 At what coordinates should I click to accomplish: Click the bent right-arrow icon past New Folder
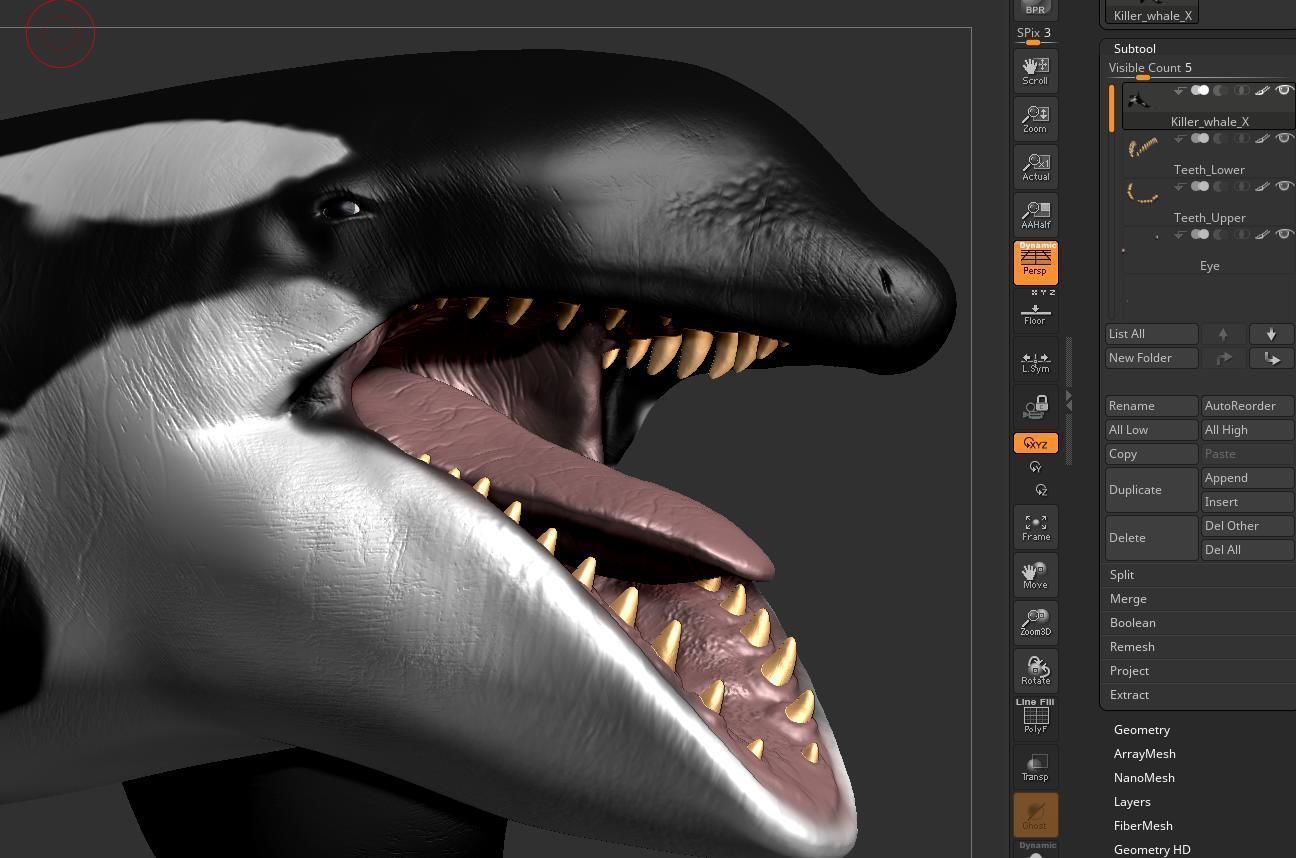coord(1271,358)
